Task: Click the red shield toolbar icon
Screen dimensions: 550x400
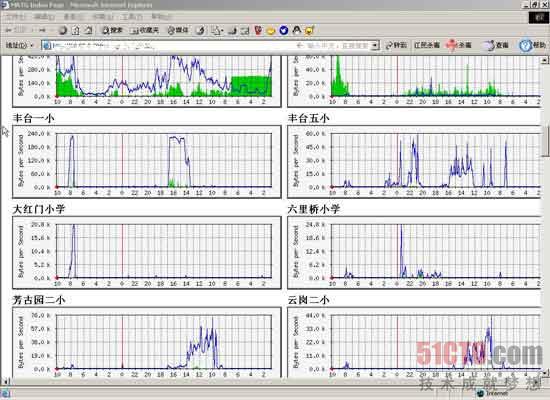Action: click(x=259, y=31)
